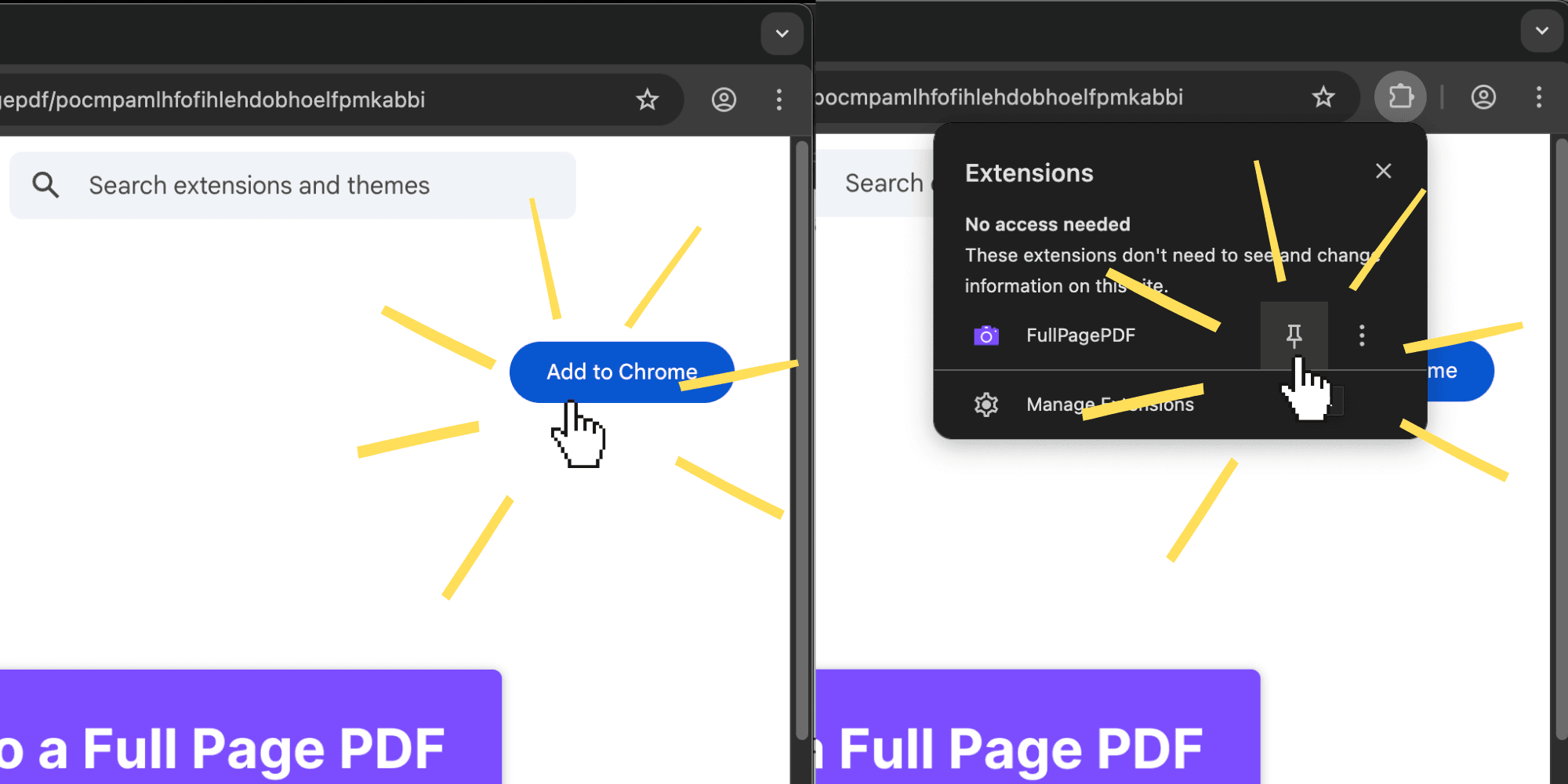Screen dimensions: 1568x784
Task: Close the Extensions popup
Action: point(1384,171)
